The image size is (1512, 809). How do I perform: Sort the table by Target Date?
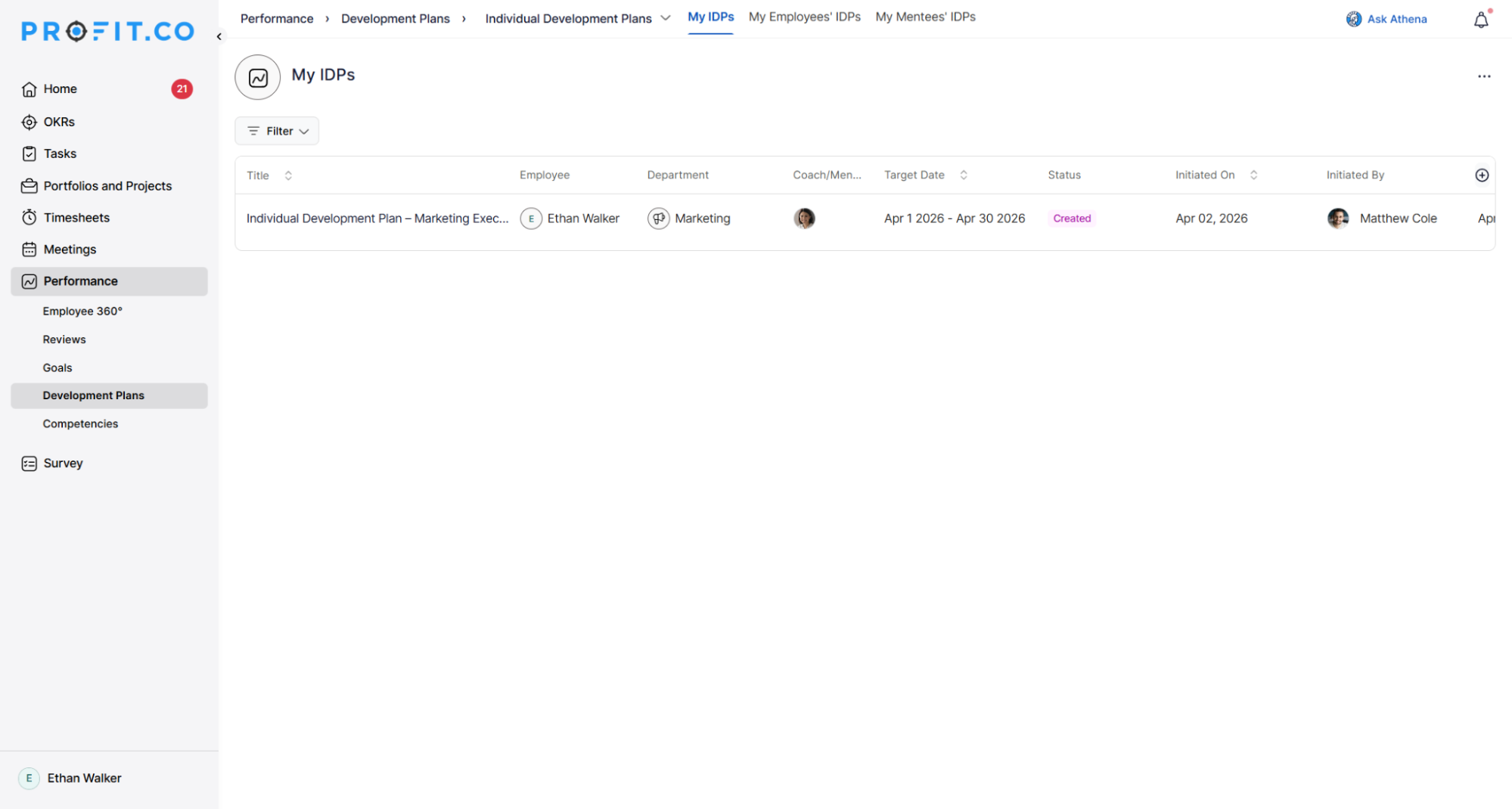pos(964,175)
